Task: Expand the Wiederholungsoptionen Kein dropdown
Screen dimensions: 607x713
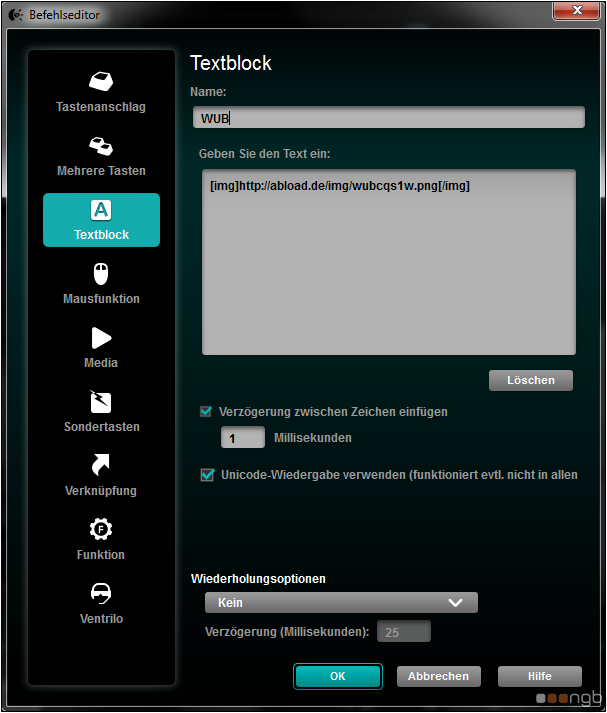Action: (x=341, y=603)
